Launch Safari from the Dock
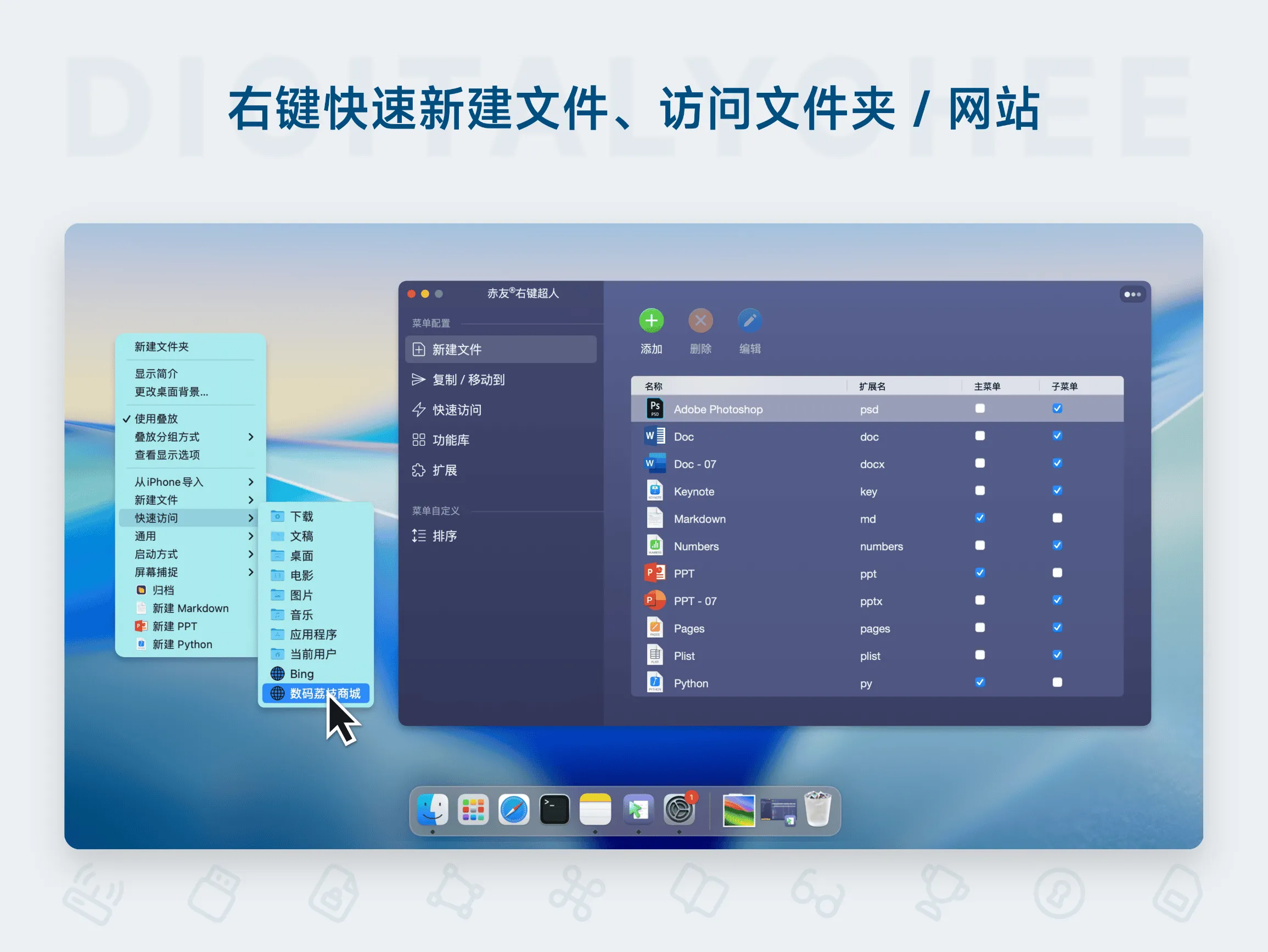The height and width of the screenshot is (952, 1268). (x=514, y=809)
